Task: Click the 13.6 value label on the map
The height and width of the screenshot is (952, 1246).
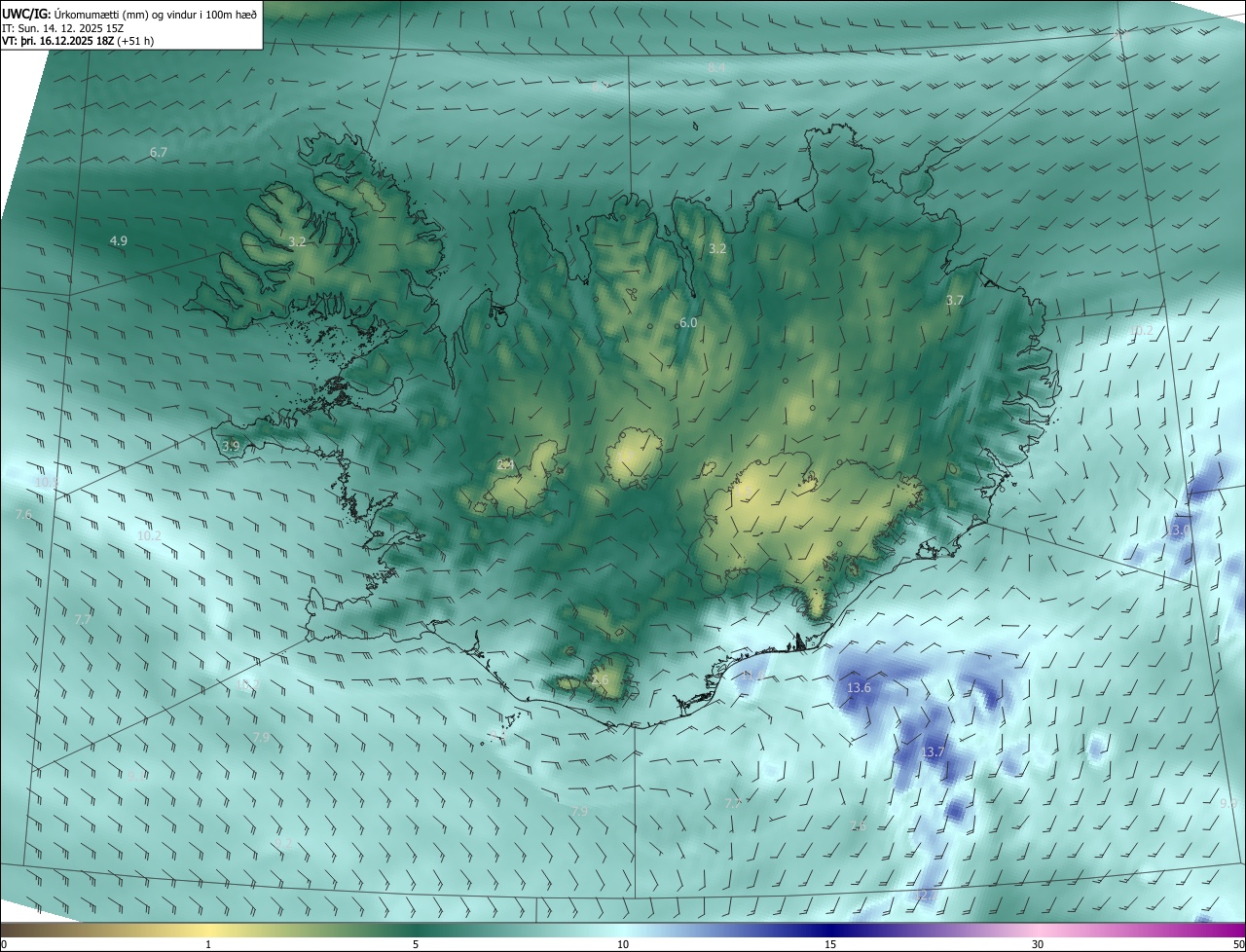Action: (x=859, y=687)
